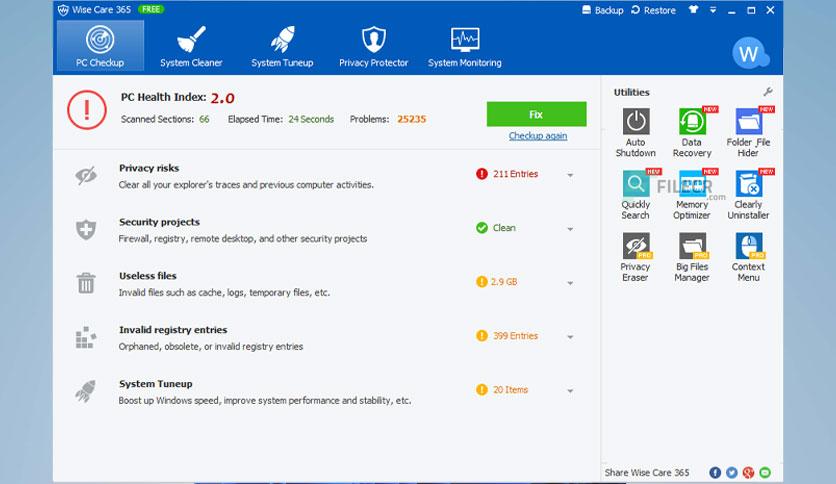Click Backup in the title bar
The width and height of the screenshot is (836, 484).
(602, 10)
